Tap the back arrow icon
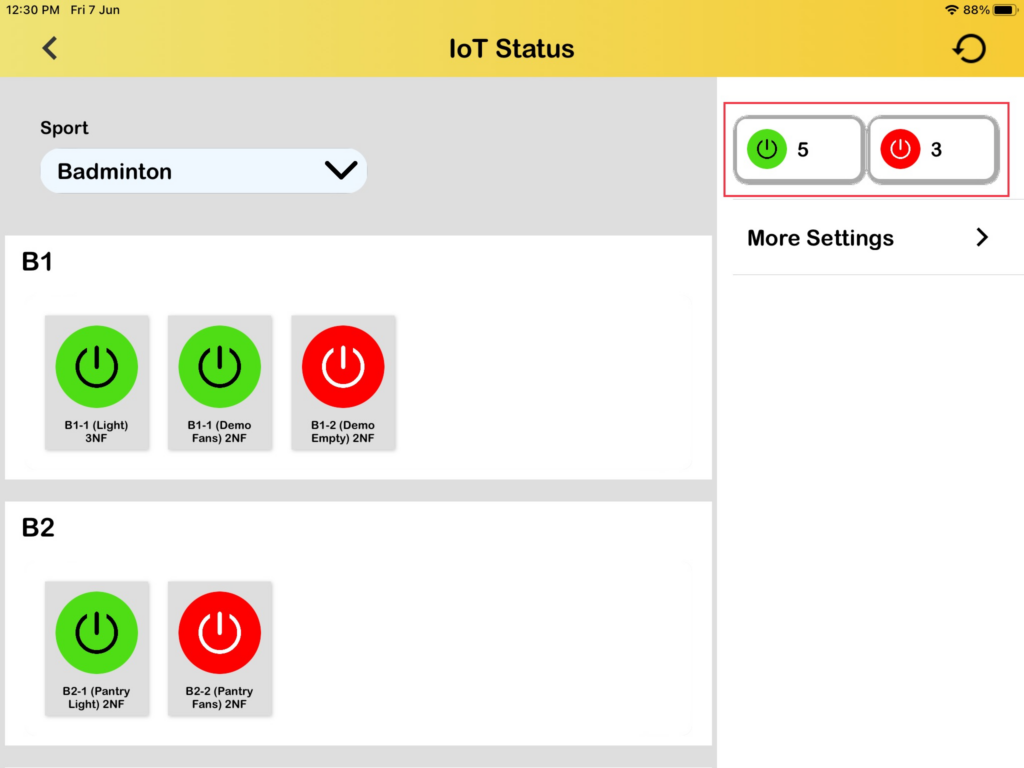The image size is (1024, 768). [50, 48]
